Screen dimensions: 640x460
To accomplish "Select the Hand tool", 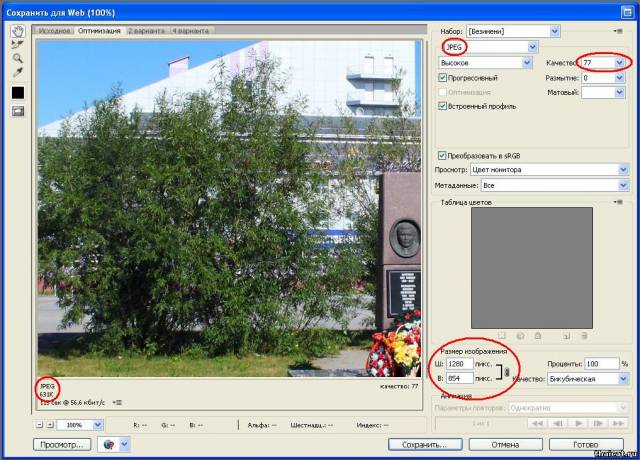I will (x=17, y=31).
